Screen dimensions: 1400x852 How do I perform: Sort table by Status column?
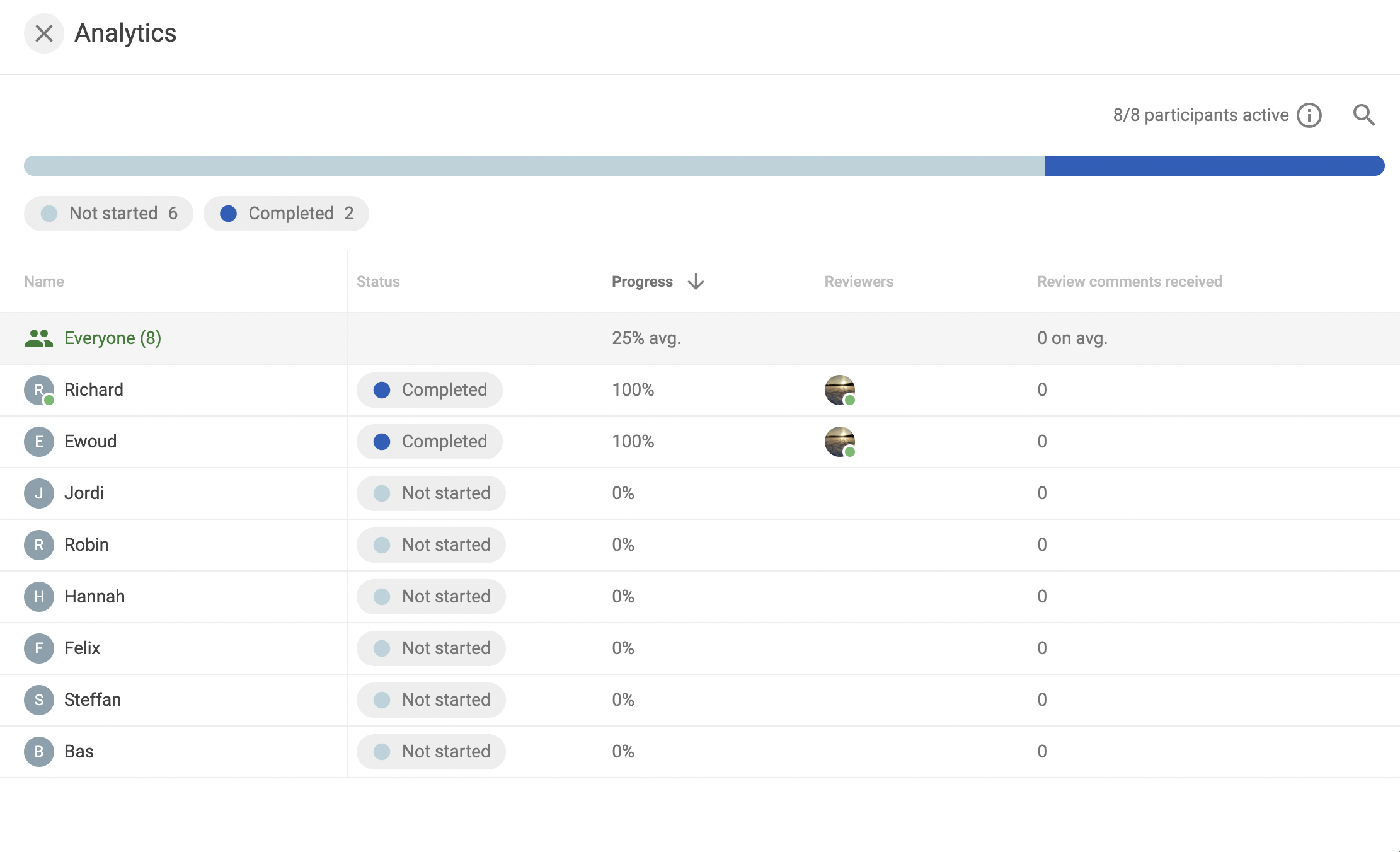coord(378,282)
